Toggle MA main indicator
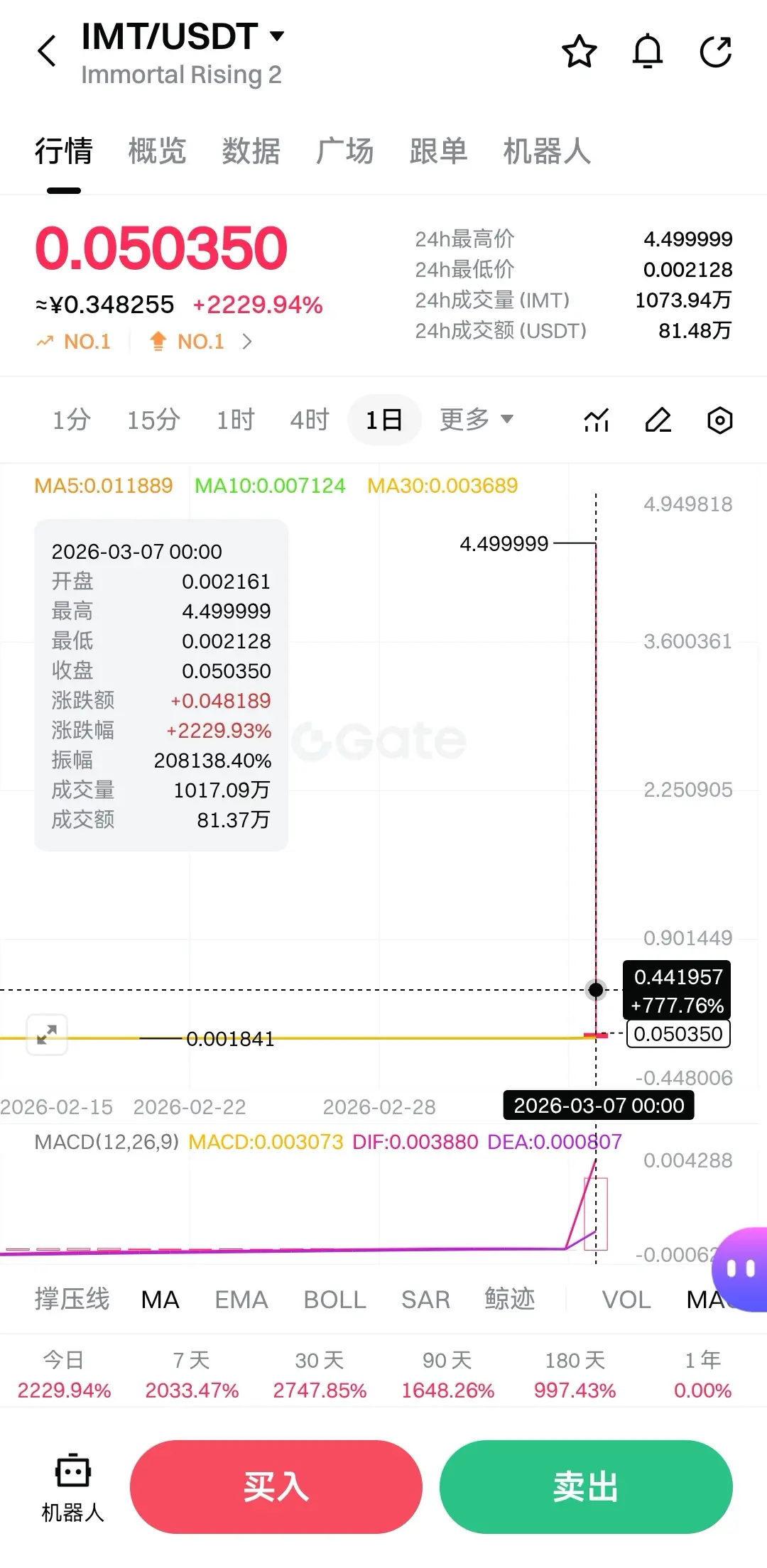The height and width of the screenshot is (1568, 767). [161, 1300]
